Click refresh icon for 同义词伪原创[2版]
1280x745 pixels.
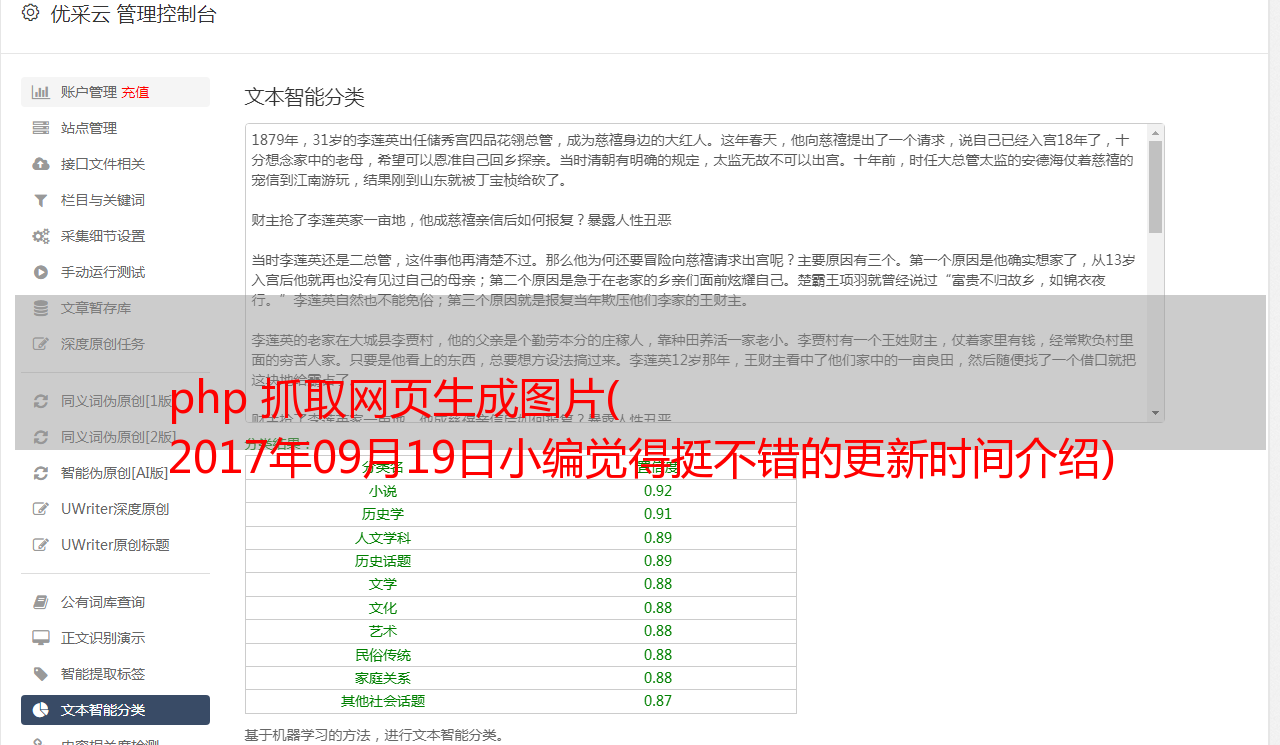point(40,437)
